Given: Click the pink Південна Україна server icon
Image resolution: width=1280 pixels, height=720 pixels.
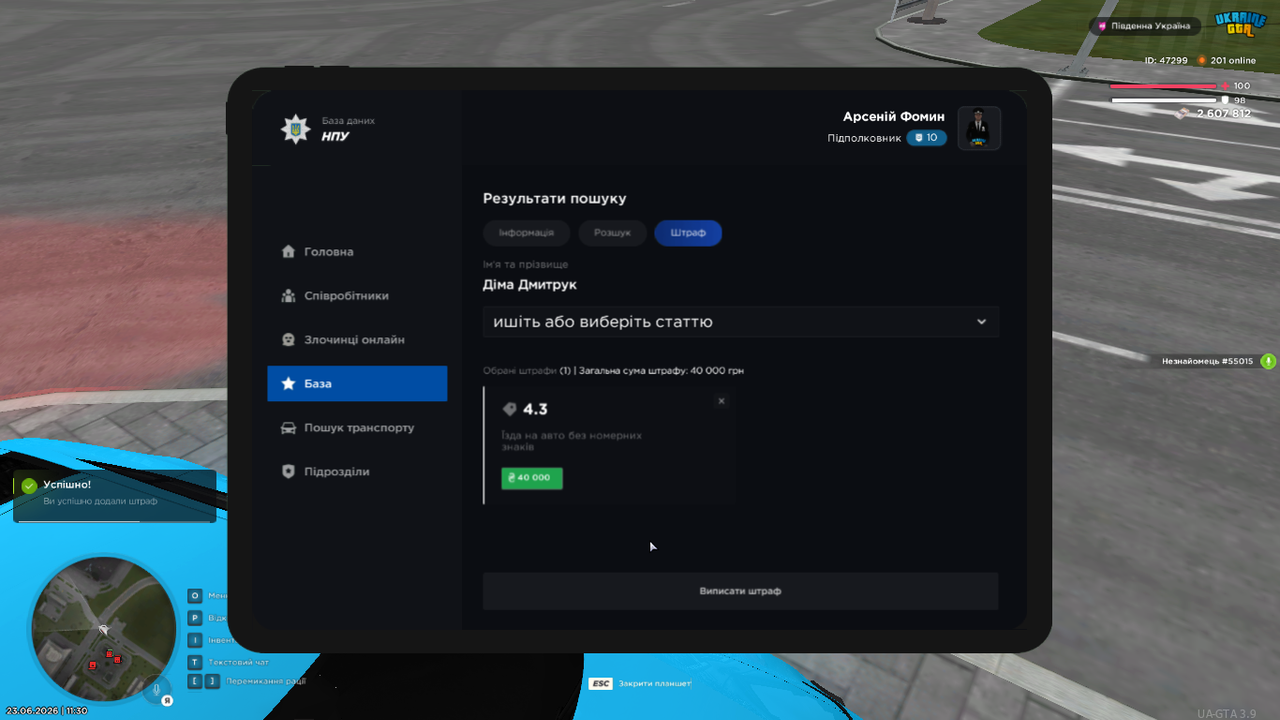Looking at the screenshot, I should coord(1103,26).
